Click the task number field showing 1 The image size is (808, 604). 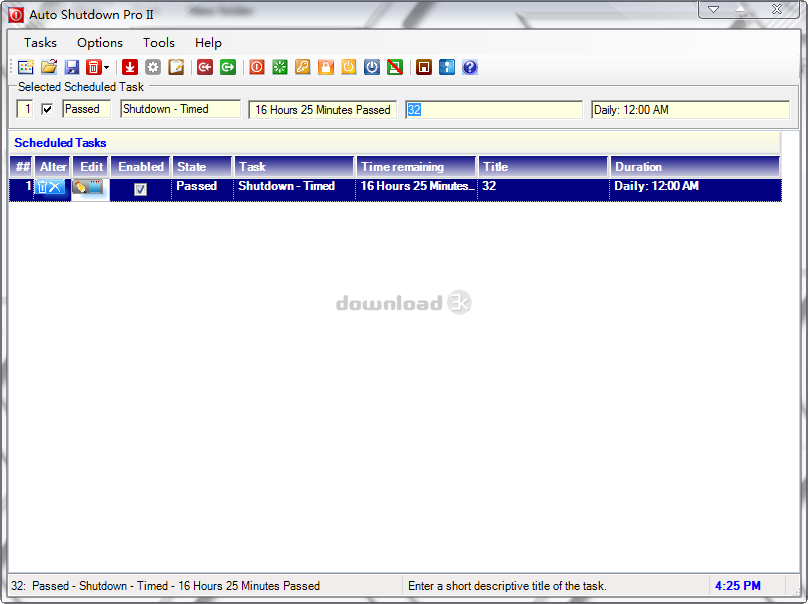click(x=25, y=109)
